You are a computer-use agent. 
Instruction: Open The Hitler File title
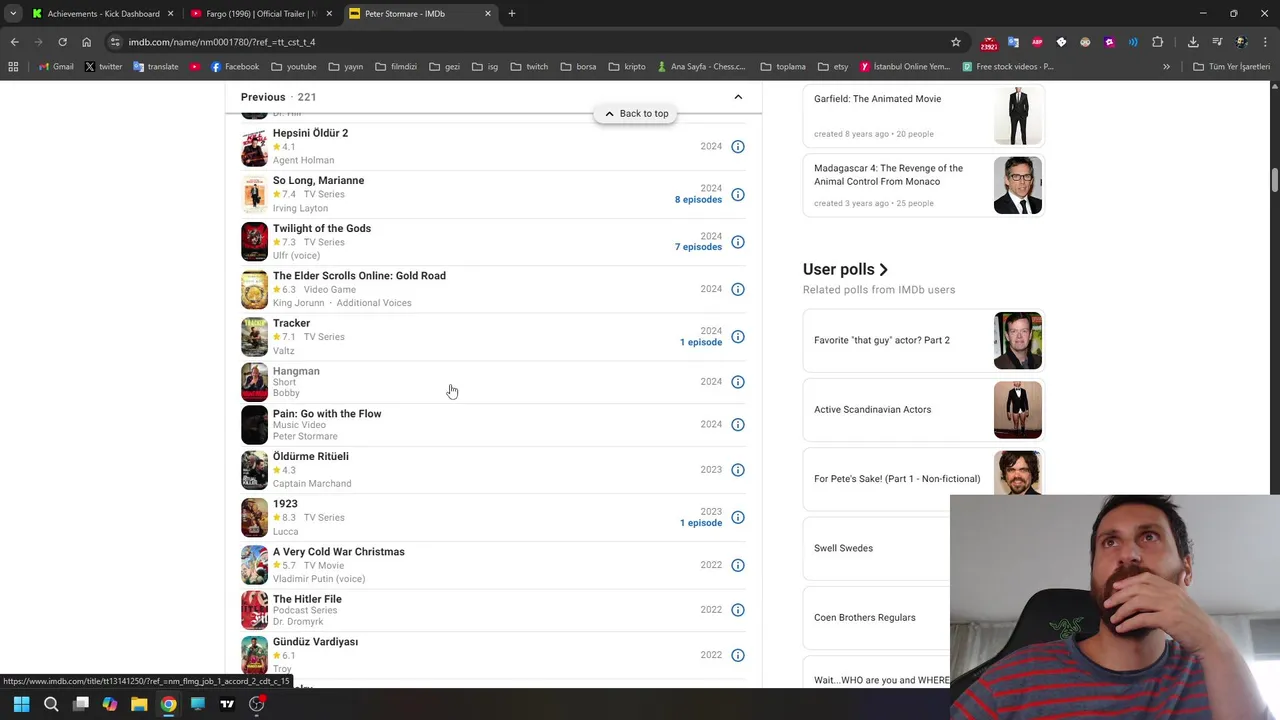(x=307, y=599)
